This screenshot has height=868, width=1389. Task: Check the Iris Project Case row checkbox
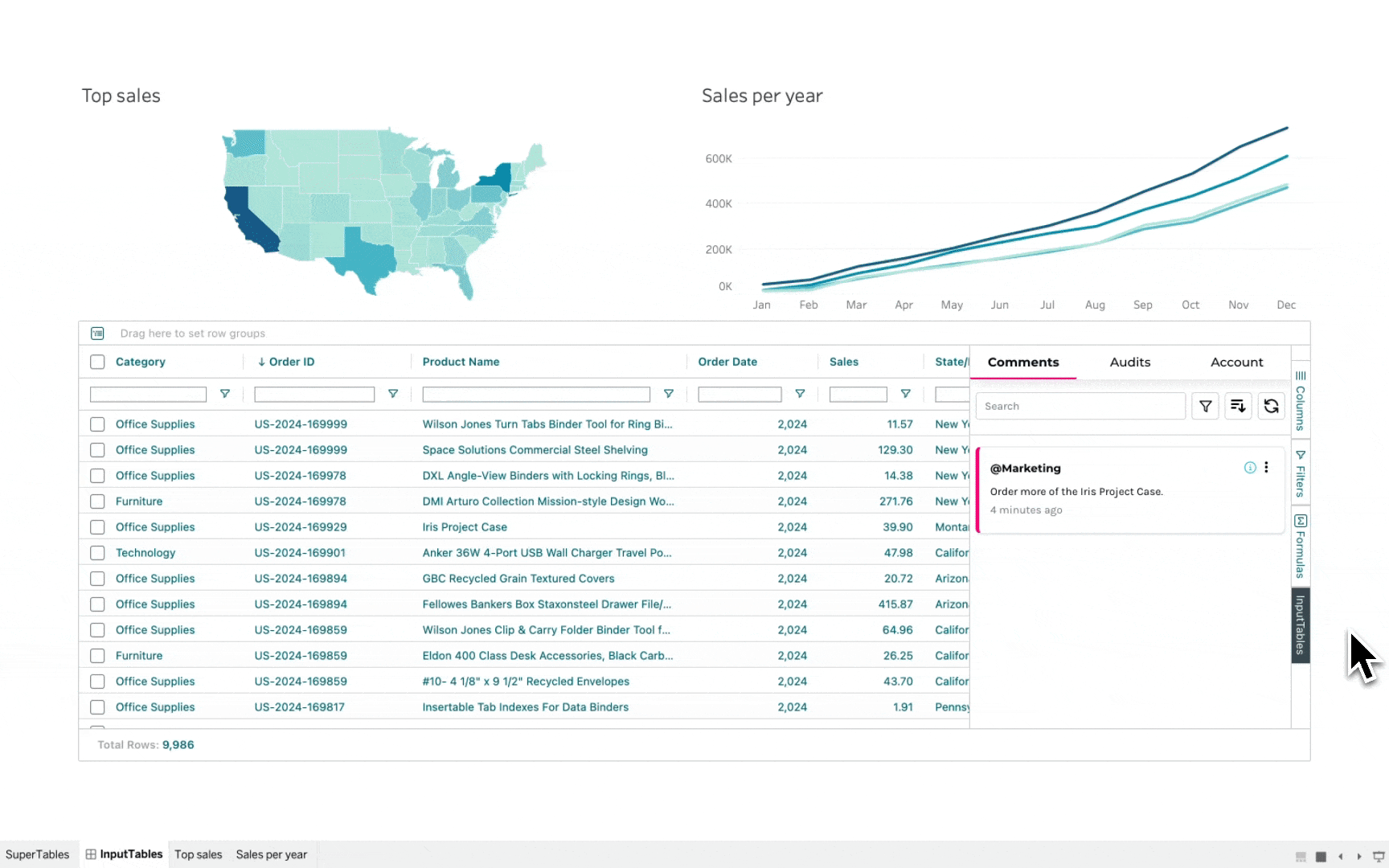[97, 527]
